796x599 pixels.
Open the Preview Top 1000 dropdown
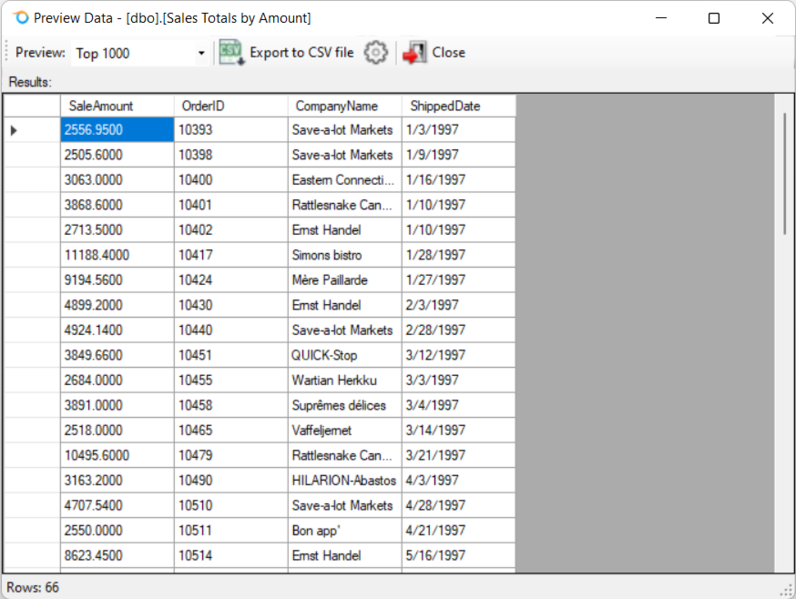[x=201, y=53]
